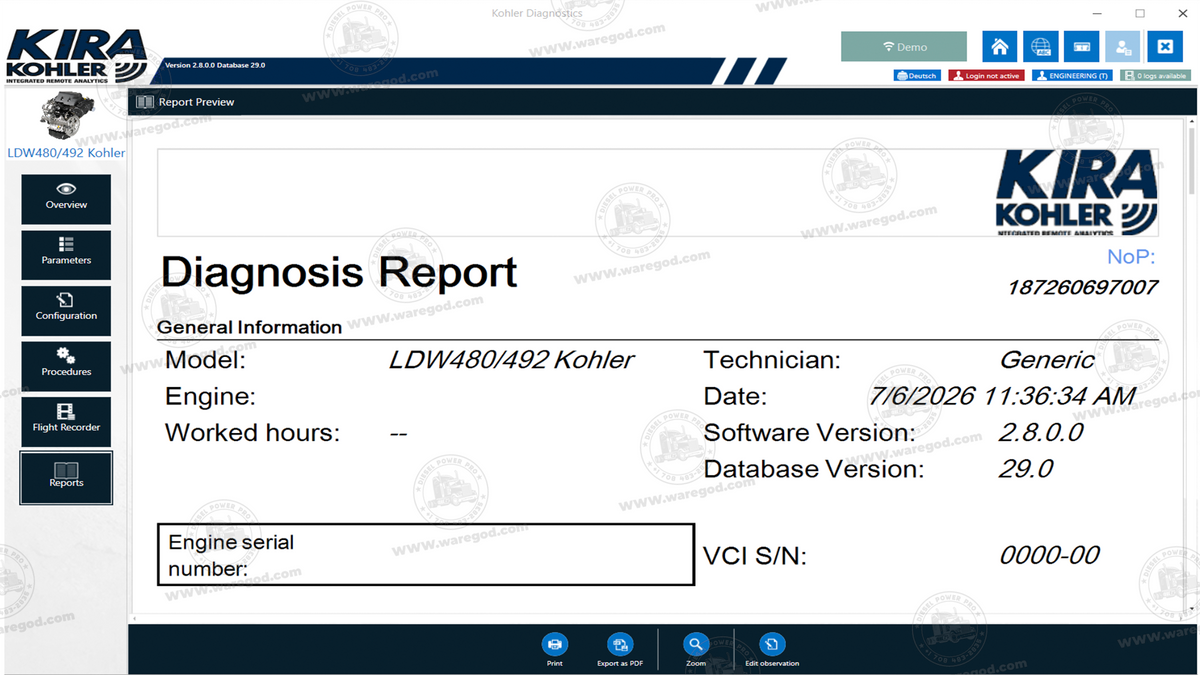Click the 0 logs available badge
This screenshot has width=1200, height=675.
tap(1155, 76)
